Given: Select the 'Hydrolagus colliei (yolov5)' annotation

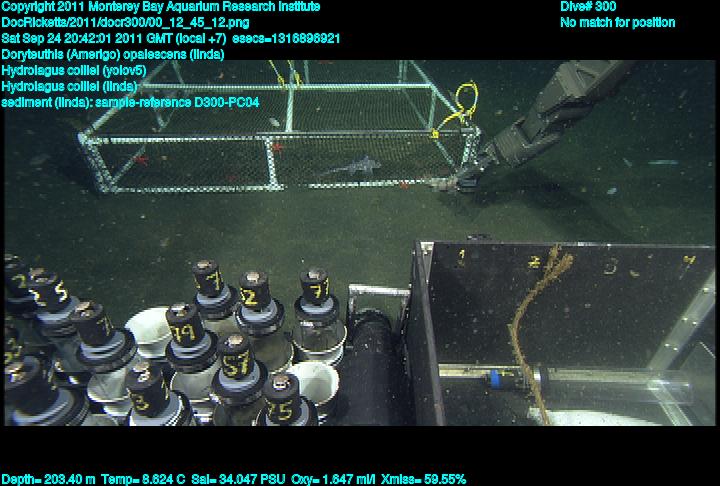Looking at the screenshot, I should tap(74, 70).
